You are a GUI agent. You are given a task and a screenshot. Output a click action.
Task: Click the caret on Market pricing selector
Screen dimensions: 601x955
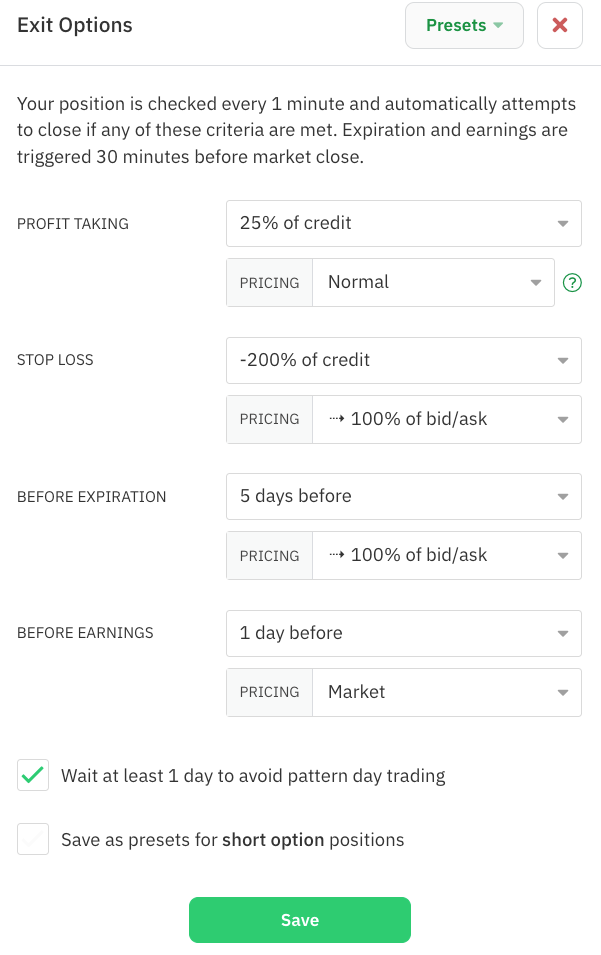(563, 692)
